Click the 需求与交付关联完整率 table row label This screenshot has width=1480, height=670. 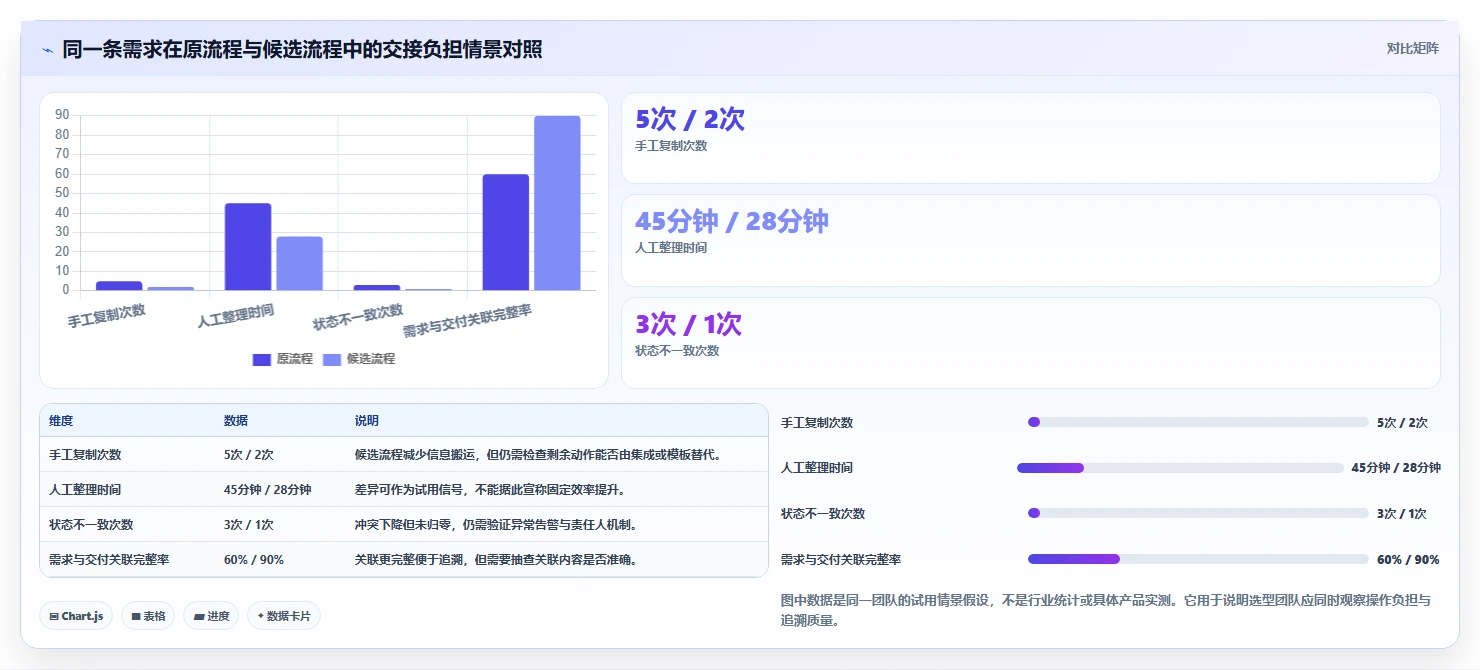pos(109,560)
